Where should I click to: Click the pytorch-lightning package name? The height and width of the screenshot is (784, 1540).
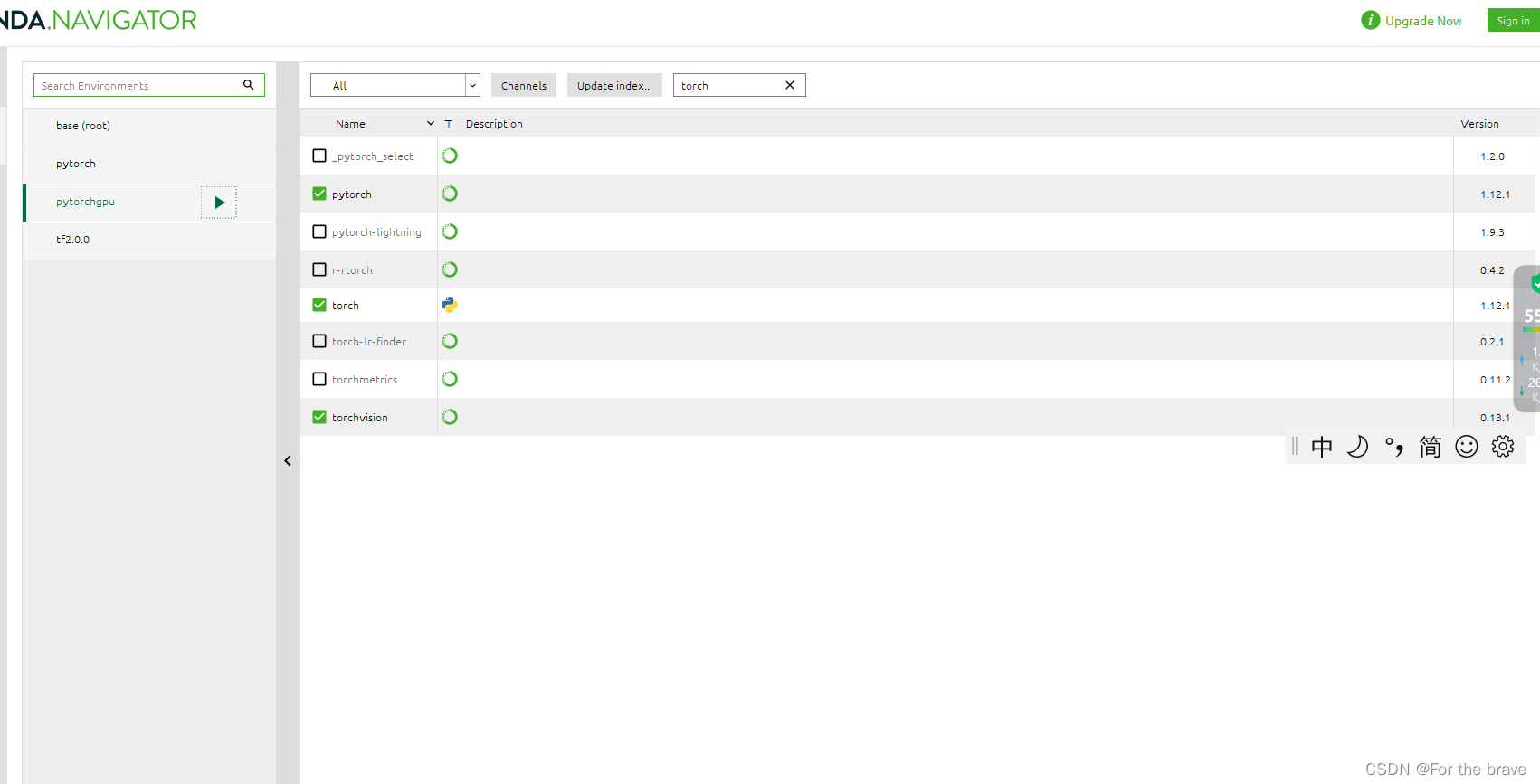[x=376, y=232]
